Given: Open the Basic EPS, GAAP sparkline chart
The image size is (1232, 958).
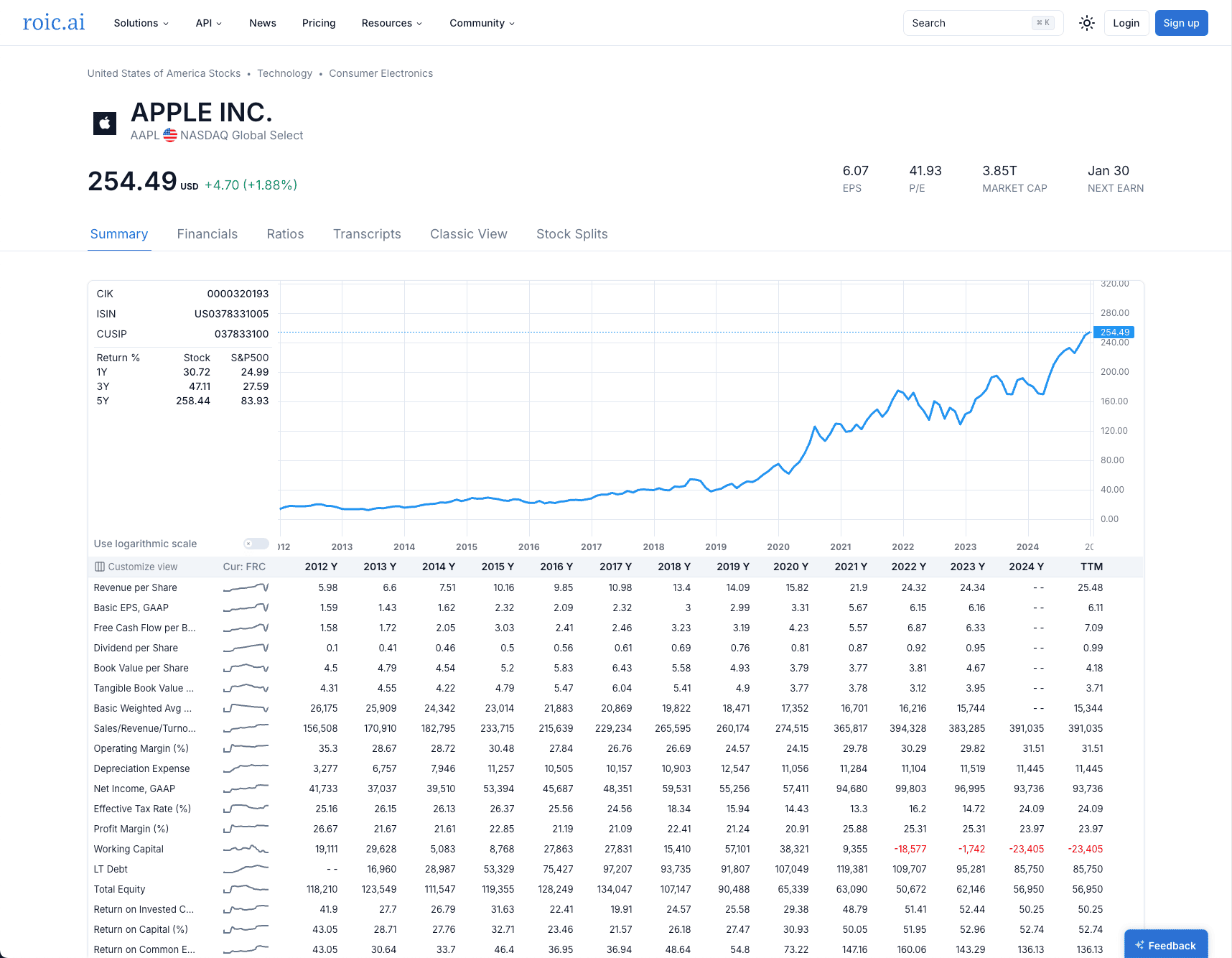Looking at the screenshot, I should pyautogui.click(x=246, y=608).
